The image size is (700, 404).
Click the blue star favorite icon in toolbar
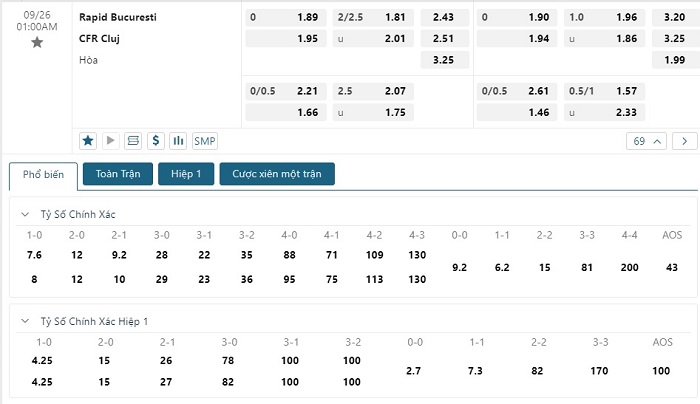88,141
